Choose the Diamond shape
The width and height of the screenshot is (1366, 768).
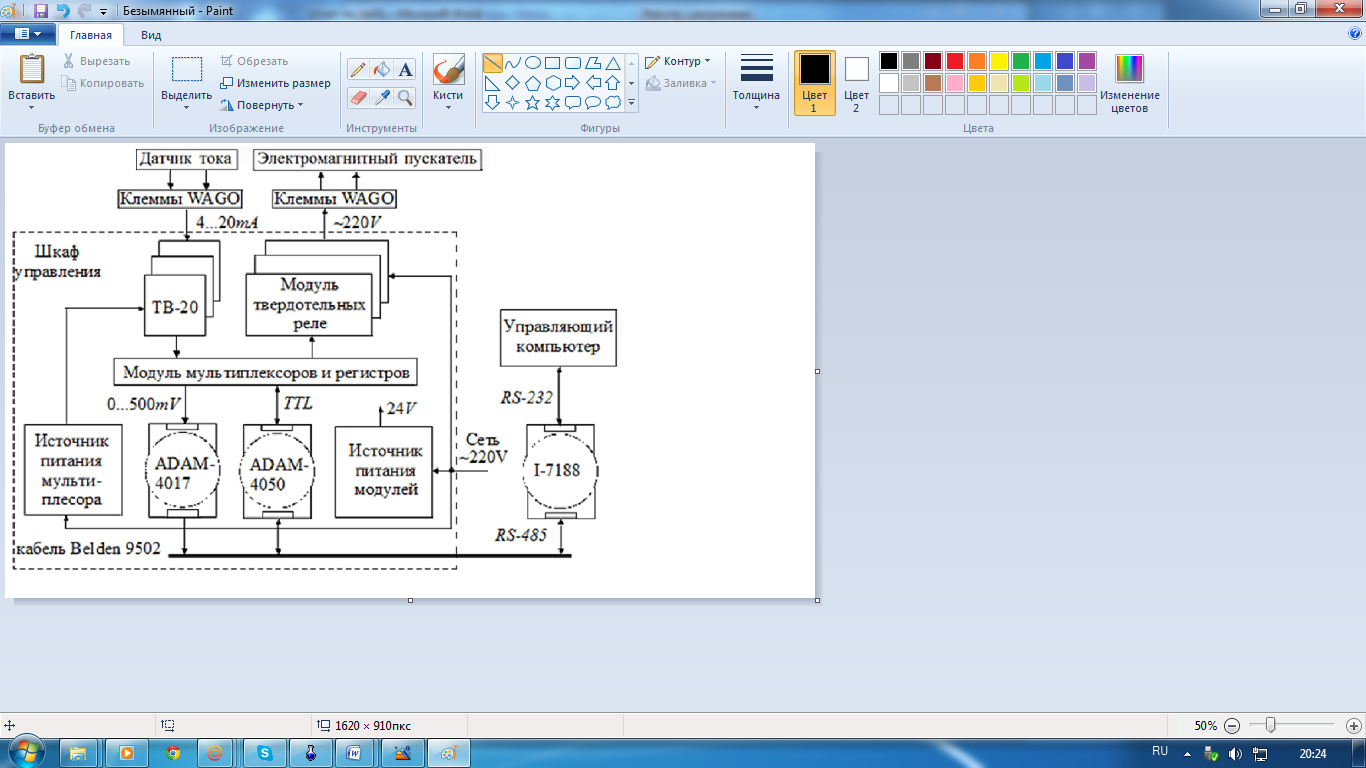pos(513,83)
